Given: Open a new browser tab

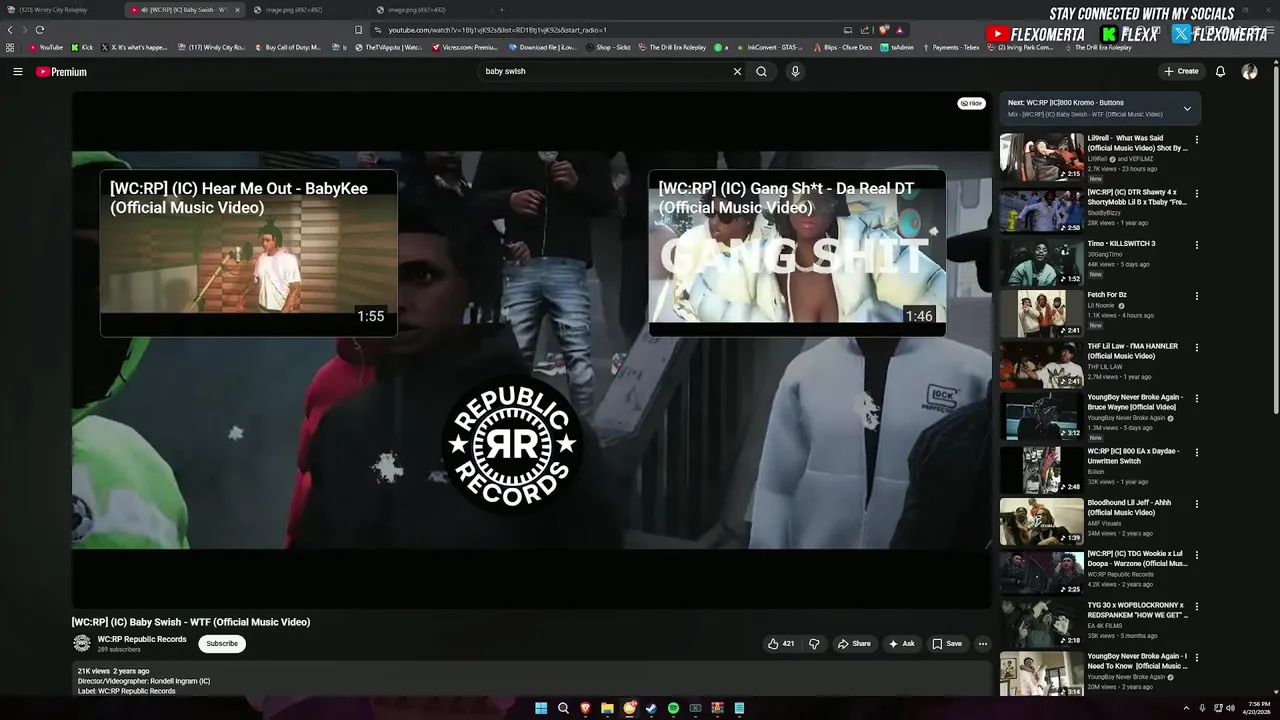Looking at the screenshot, I should click(502, 10).
